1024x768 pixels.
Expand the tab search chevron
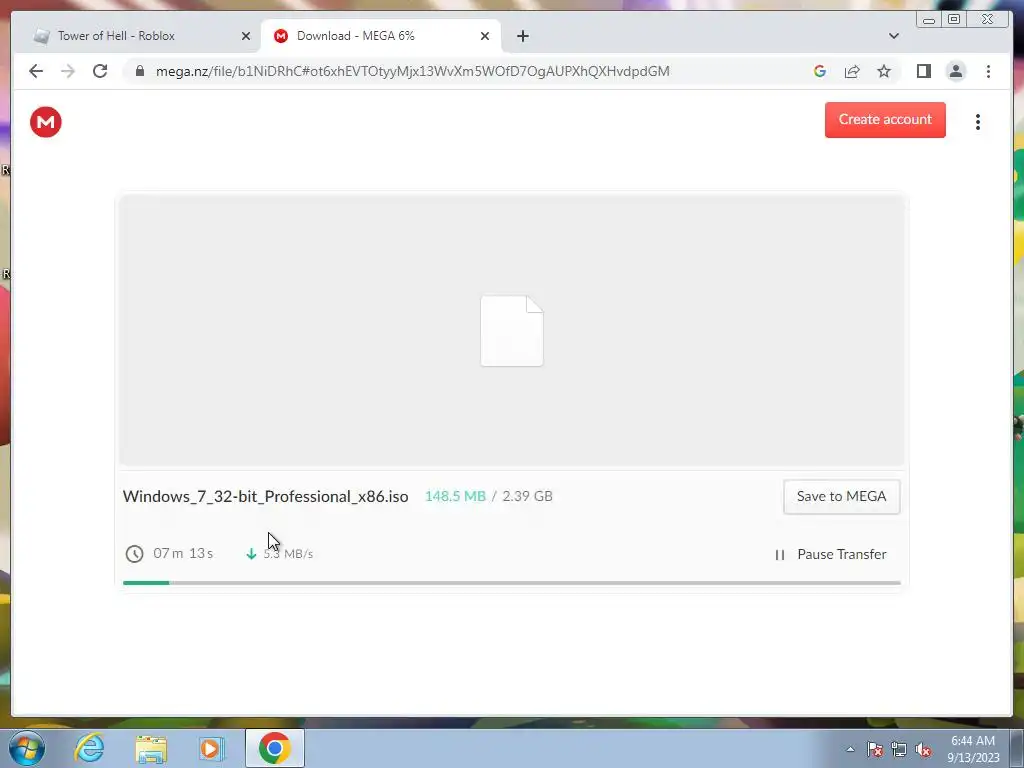click(x=894, y=36)
